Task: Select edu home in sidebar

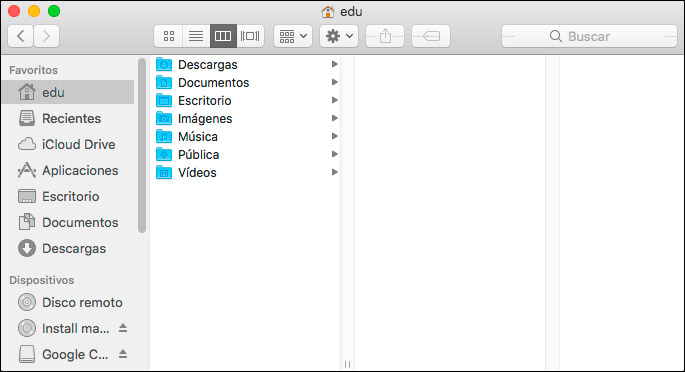Action: pos(68,92)
